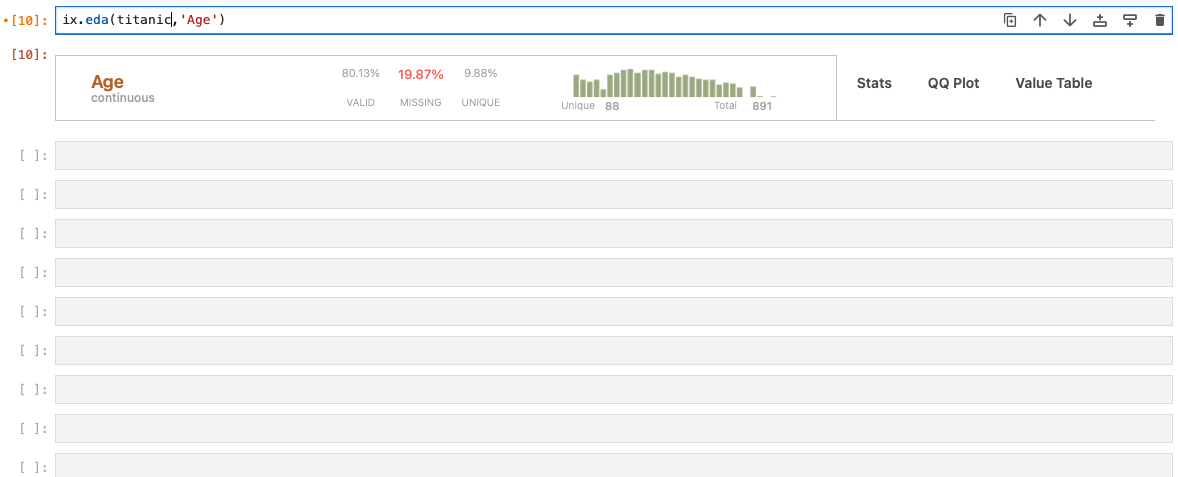Click the [10] output prompt label
1178x477 pixels.
[29, 54]
